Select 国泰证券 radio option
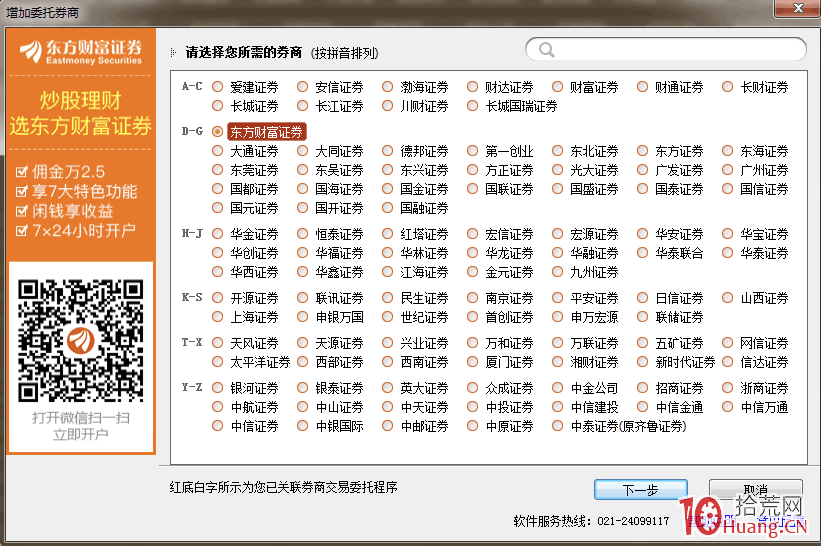 click(642, 189)
